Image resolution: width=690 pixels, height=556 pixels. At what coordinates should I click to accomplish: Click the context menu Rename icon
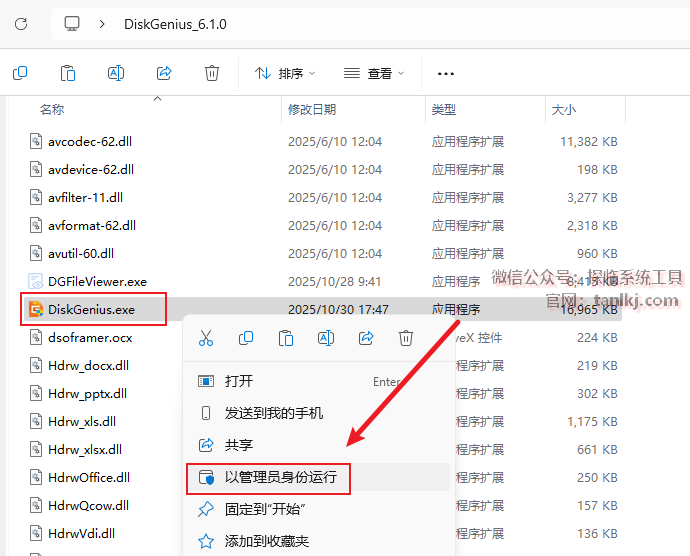pyautogui.click(x=326, y=338)
